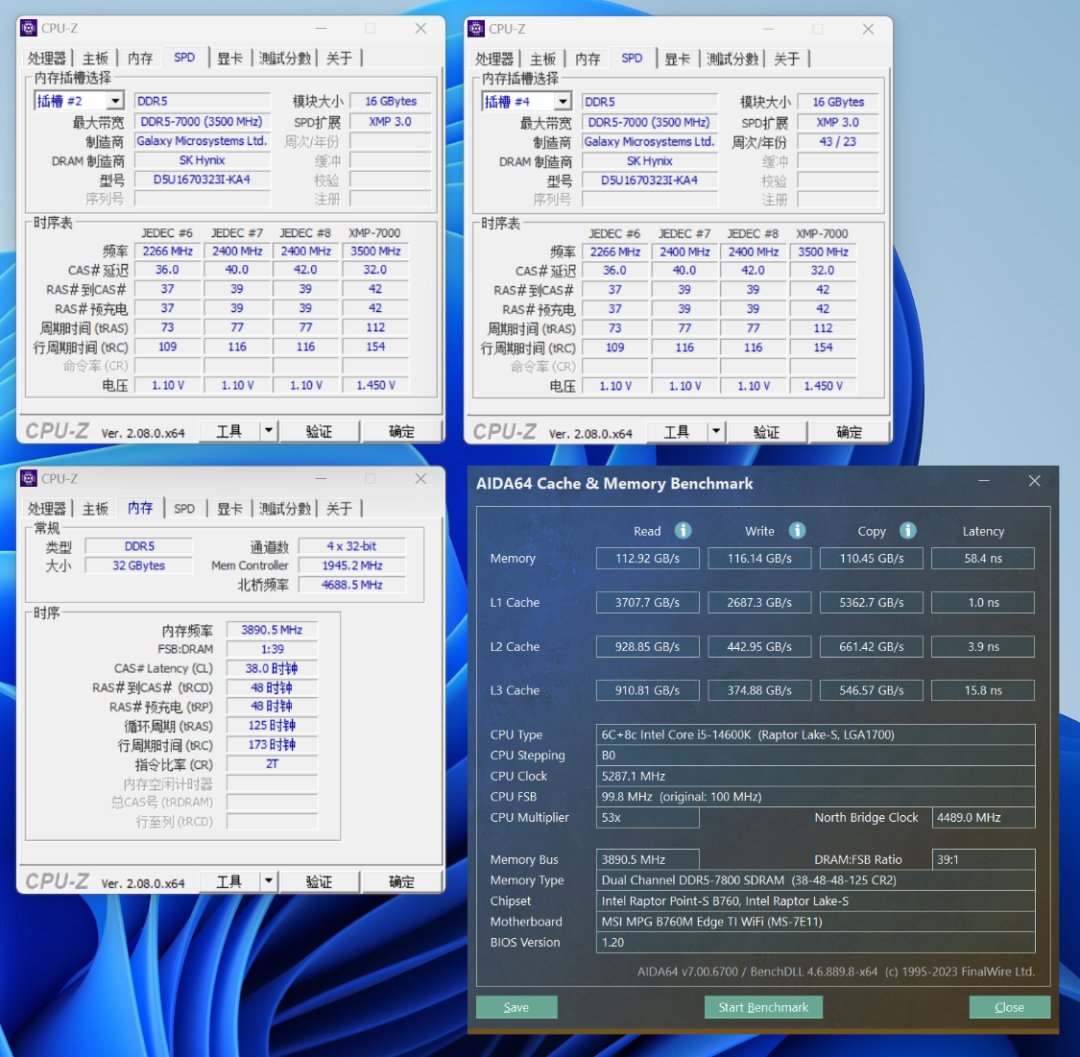This screenshot has width=1080, height=1057.
Task: Click Memory Write value 116.14 GB/s
Action: 759,558
